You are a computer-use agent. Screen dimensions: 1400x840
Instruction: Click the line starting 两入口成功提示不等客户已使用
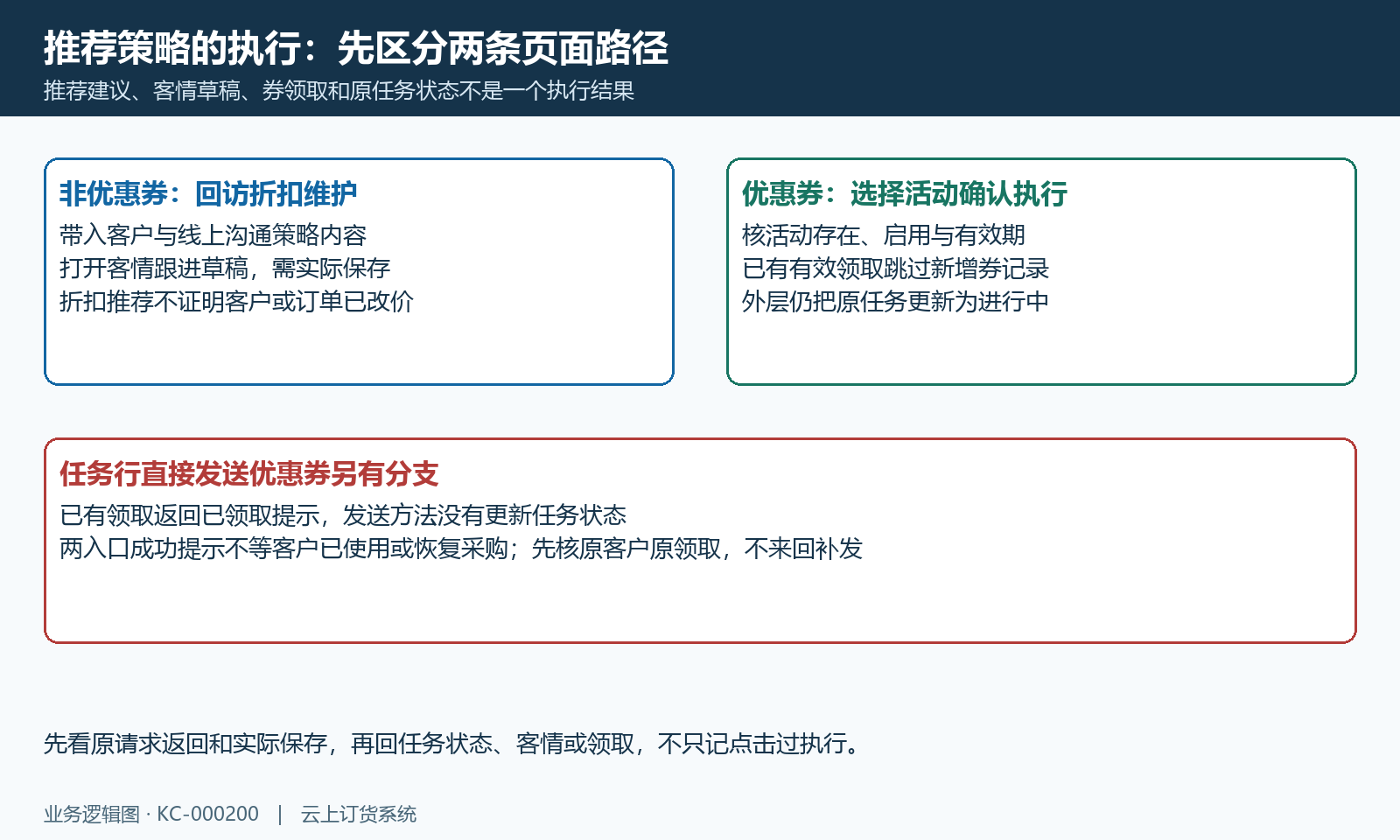tap(461, 549)
